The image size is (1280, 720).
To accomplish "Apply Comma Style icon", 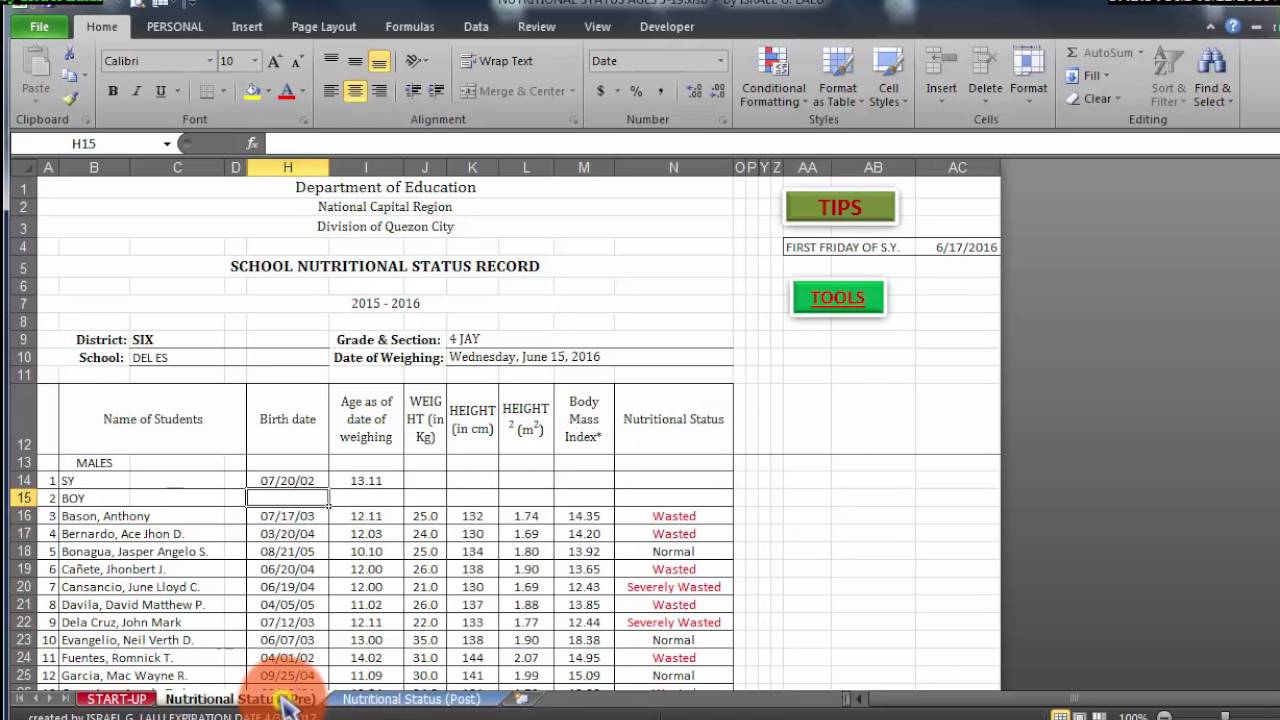I will [x=660, y=91].
